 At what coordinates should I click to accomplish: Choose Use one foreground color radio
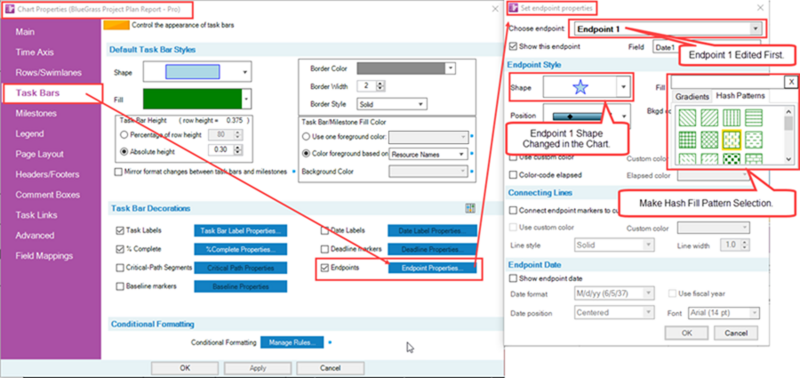pos(306,137)
